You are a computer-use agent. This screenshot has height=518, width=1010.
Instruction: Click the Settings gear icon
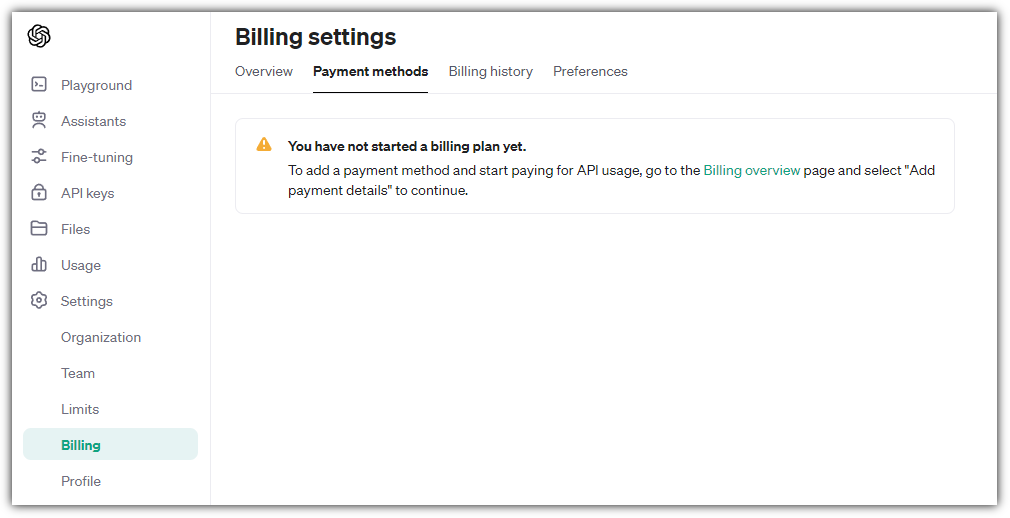point(39,300)
